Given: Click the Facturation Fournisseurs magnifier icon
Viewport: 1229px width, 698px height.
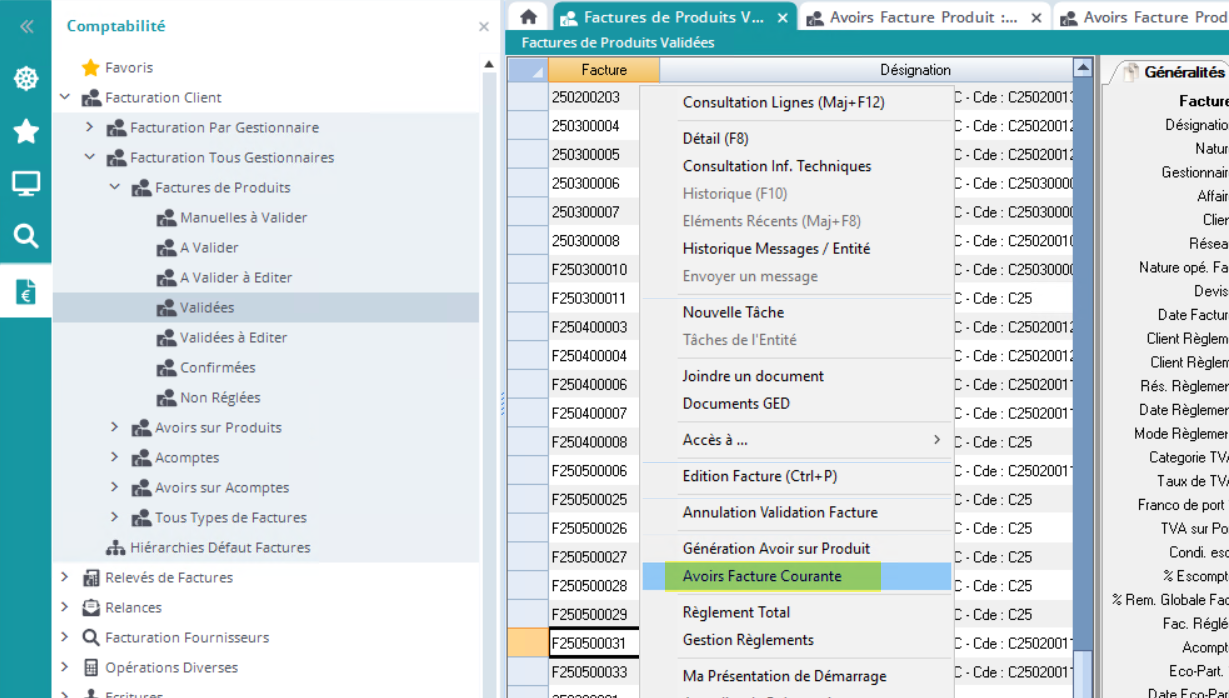Looking at the screenshot, I should coord(91,637).
